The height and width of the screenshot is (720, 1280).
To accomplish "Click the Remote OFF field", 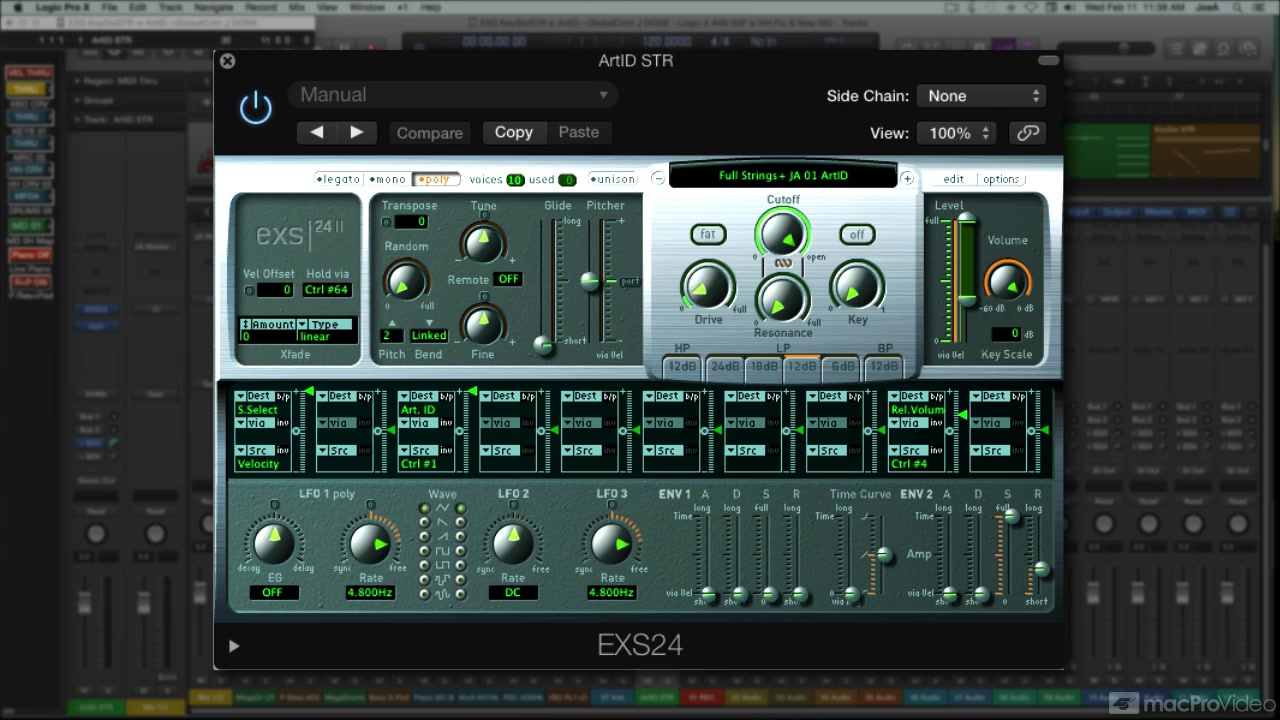I will 508,279.
